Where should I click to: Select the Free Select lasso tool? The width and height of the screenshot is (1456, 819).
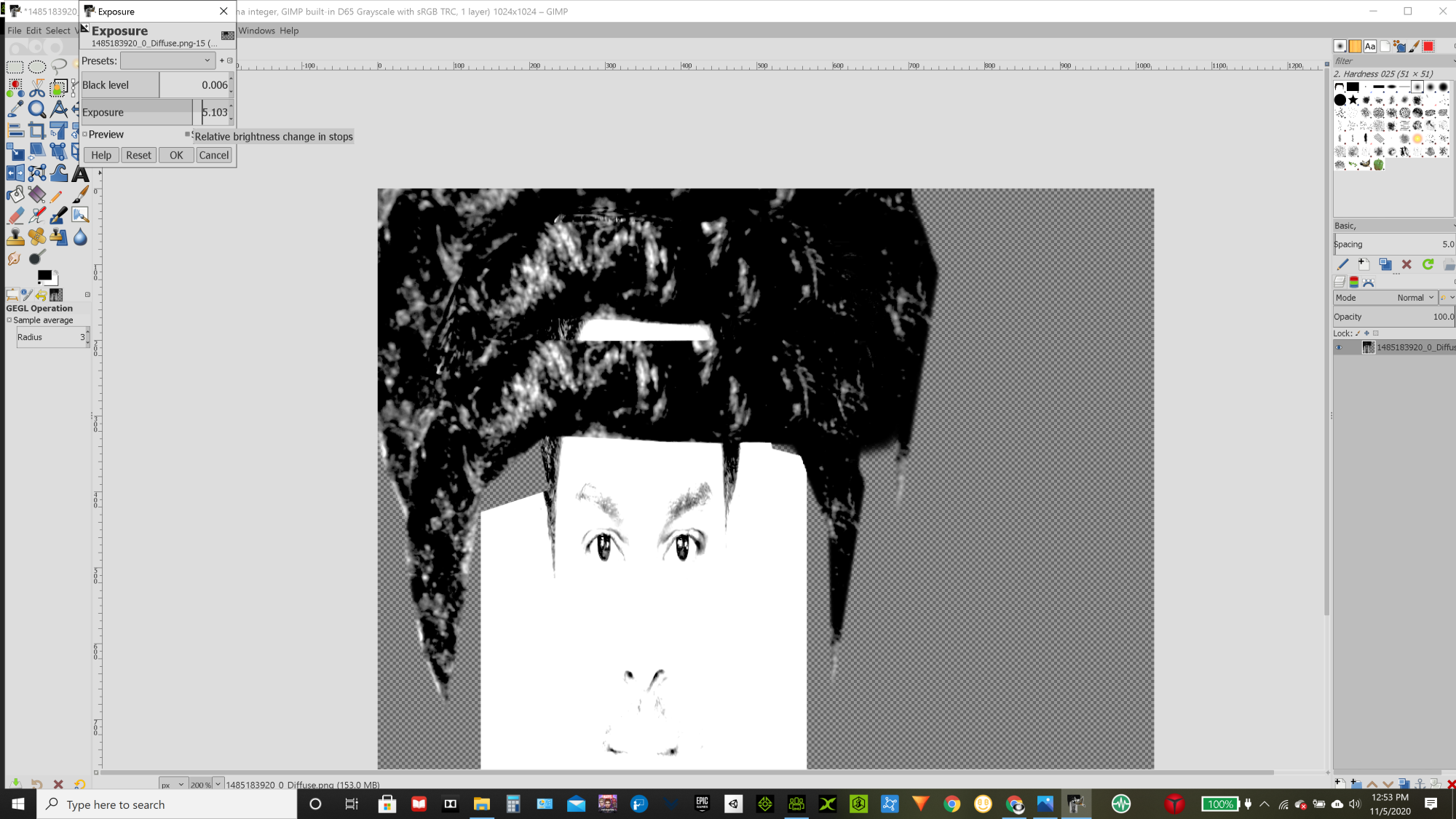click(x=58, y=68)
